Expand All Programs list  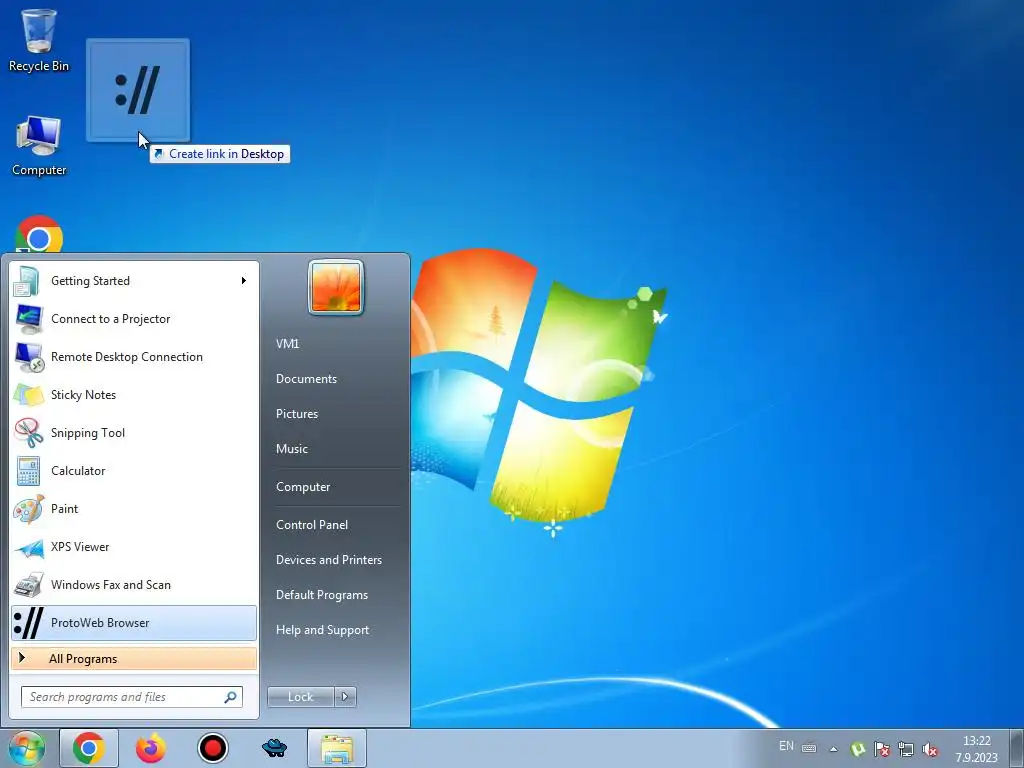pos(134,658)
